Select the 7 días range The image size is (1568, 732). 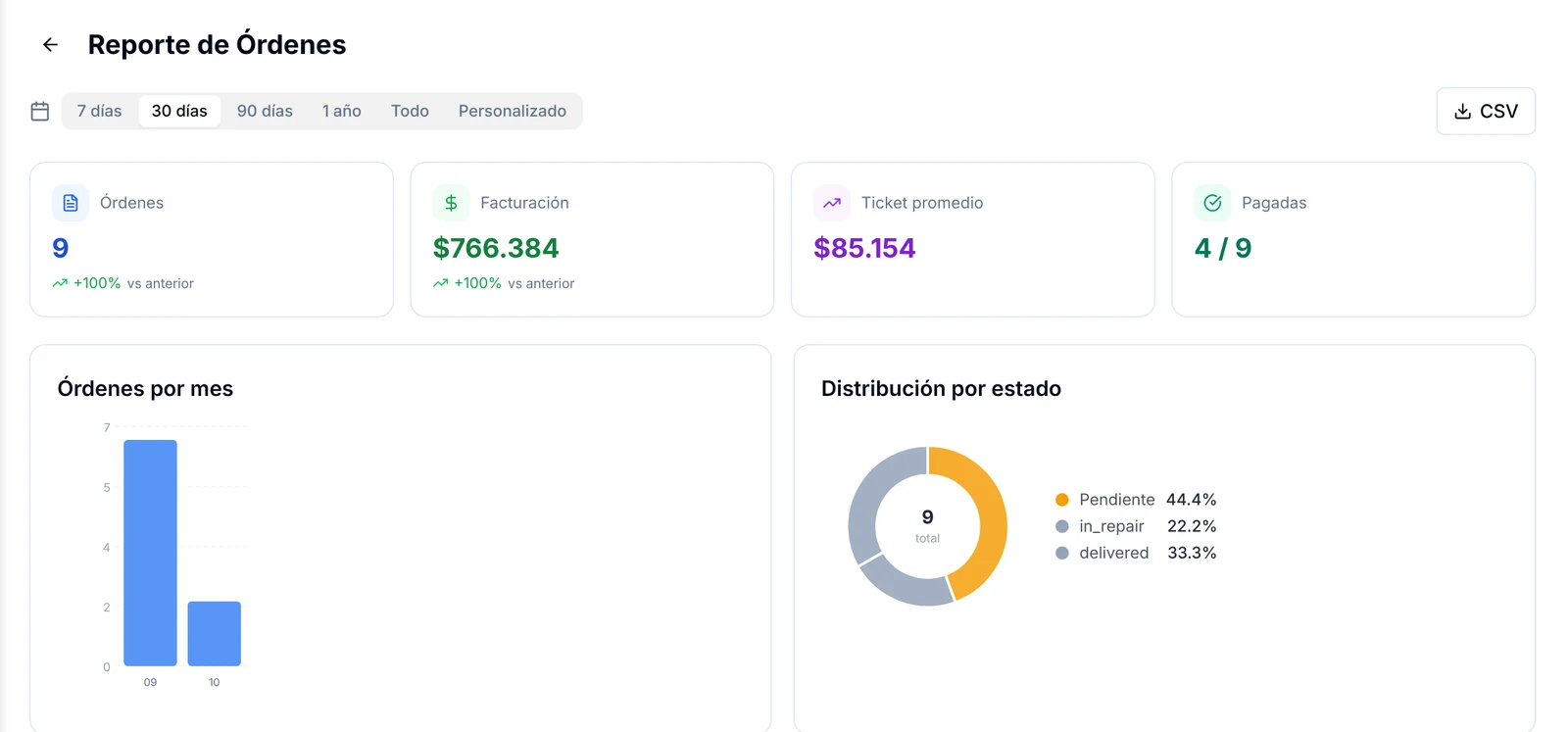(100, 111)
